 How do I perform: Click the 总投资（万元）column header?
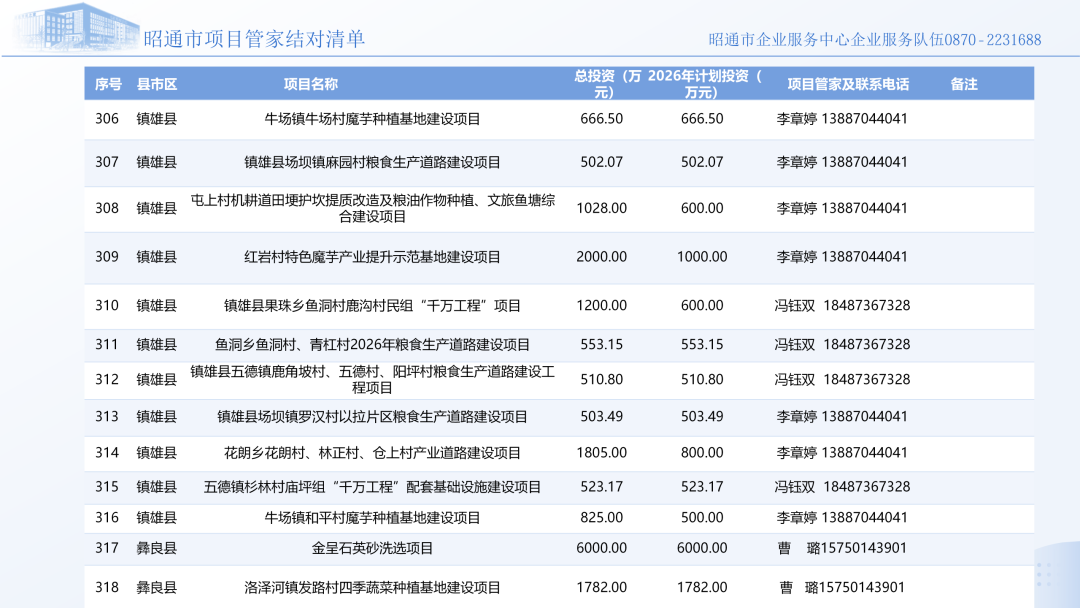tap(607, 84)
